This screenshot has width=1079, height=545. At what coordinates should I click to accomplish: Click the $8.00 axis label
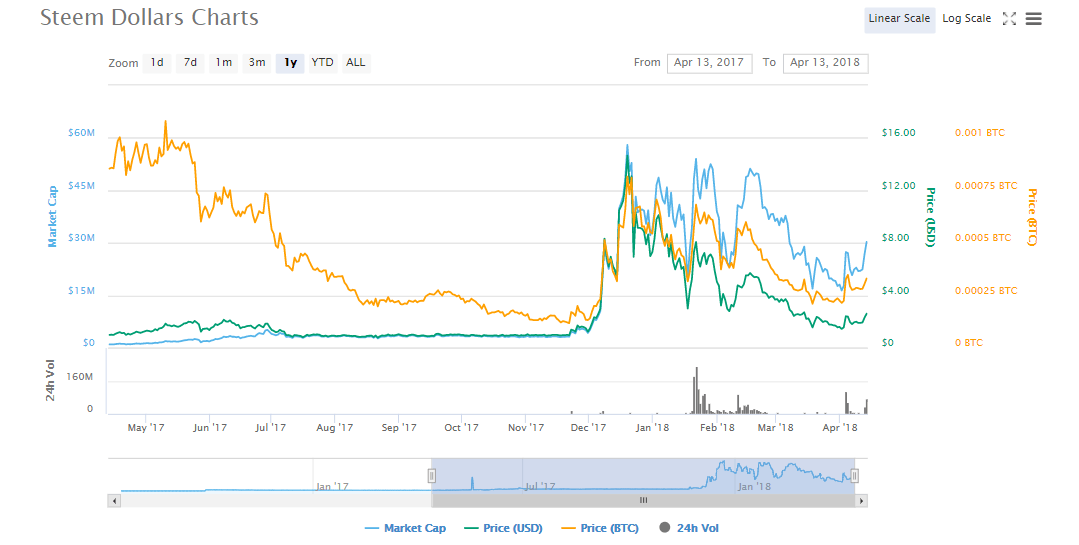click(x=896, y=238)
